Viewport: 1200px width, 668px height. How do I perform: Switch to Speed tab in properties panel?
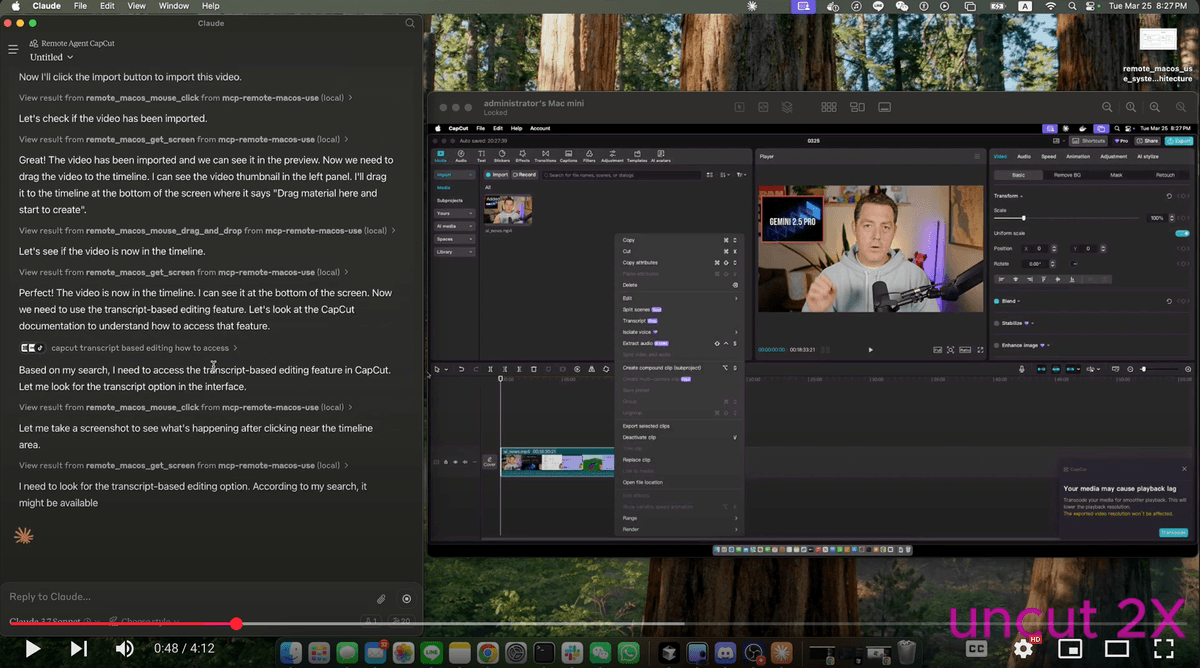pos(1048,156)
